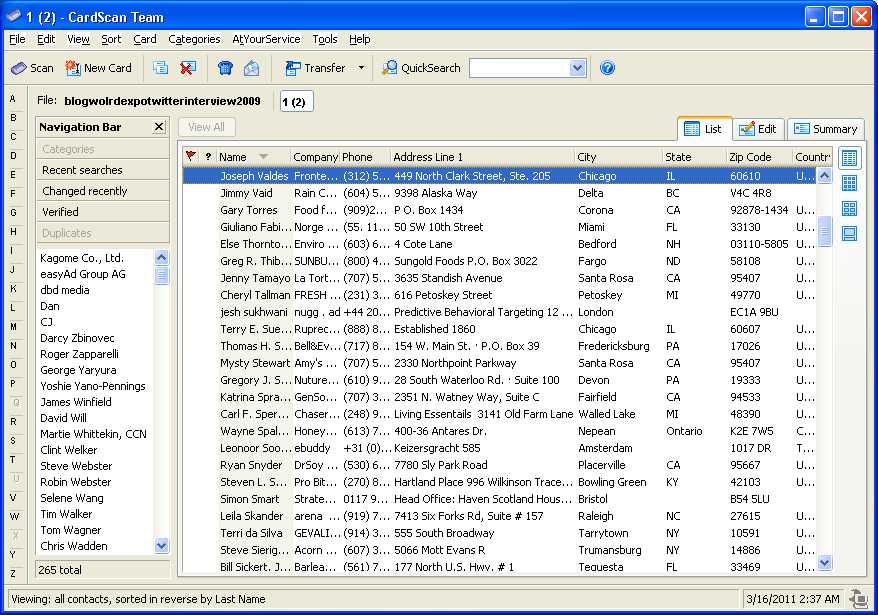
Task: Select the Simon Smart contact row
Action: 499,499
